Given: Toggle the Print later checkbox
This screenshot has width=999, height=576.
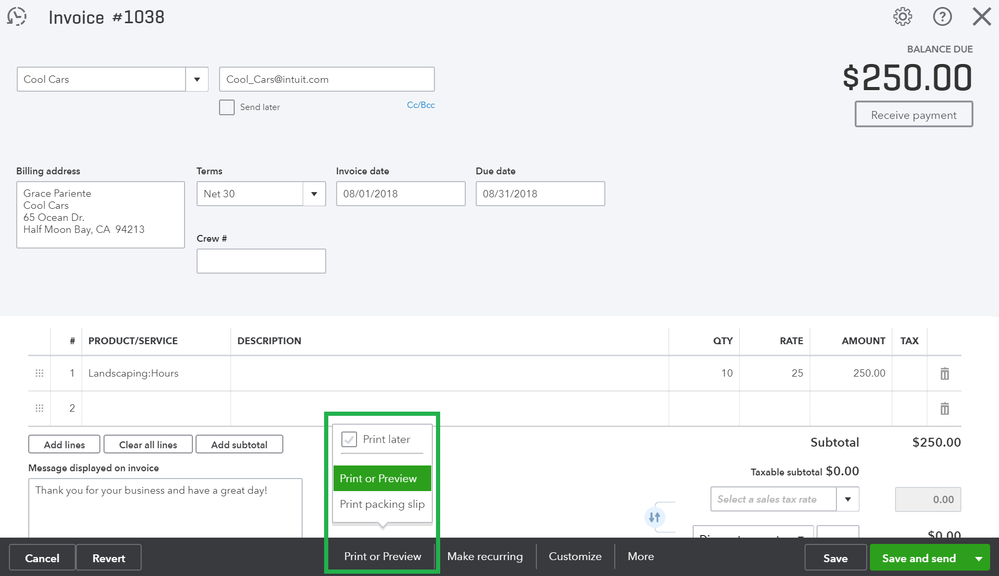Looking at the screenshot, I should [349, 440].
